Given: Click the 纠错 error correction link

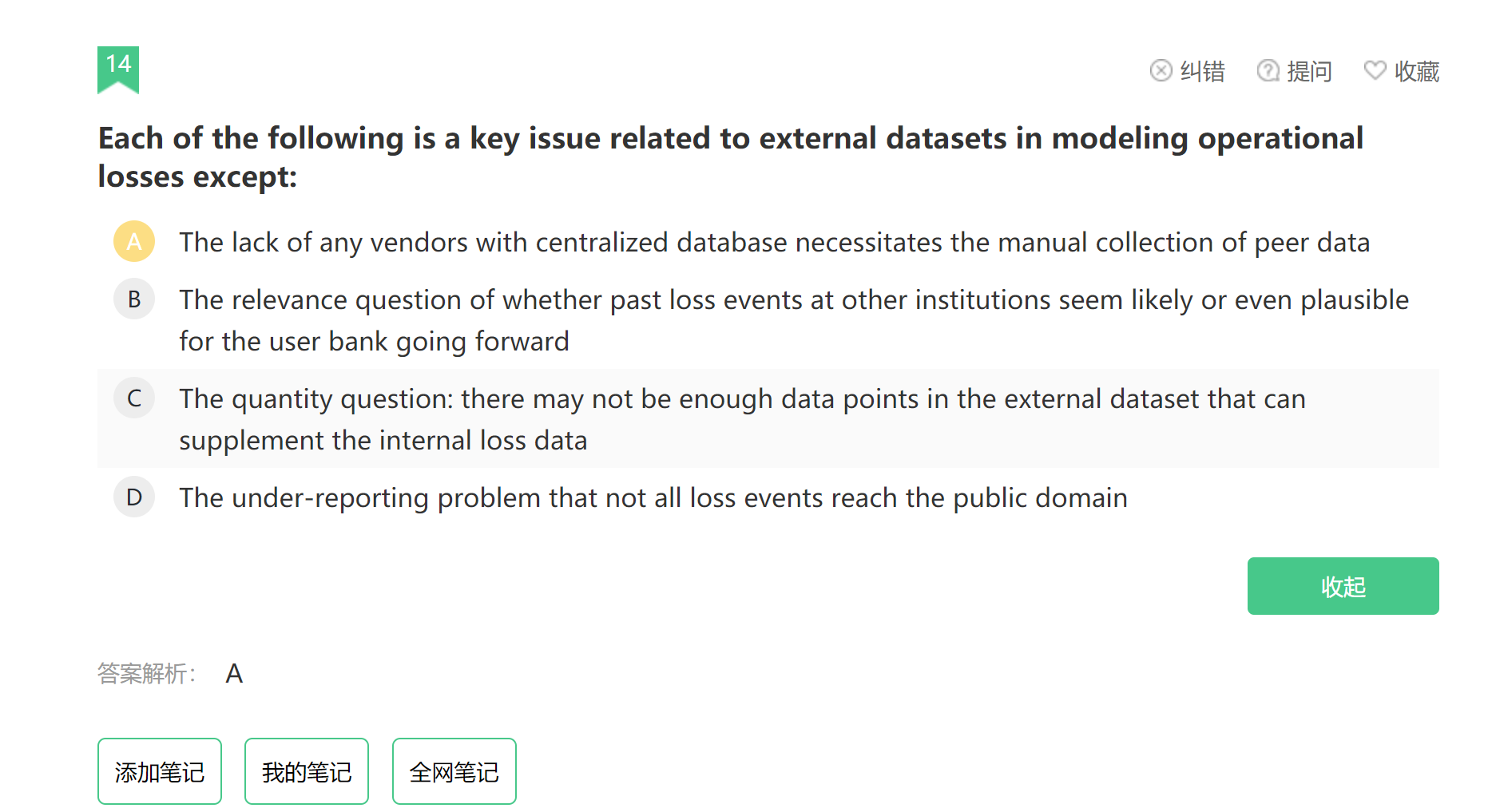Looking at the screenshot, I should point(1202,71).
